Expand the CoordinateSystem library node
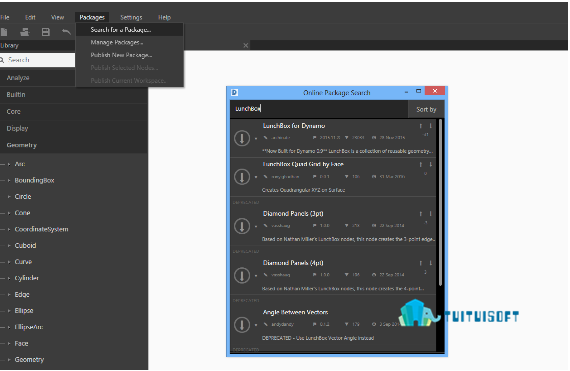The width and height of the screenshot is (570, 371). click(9, 229)
